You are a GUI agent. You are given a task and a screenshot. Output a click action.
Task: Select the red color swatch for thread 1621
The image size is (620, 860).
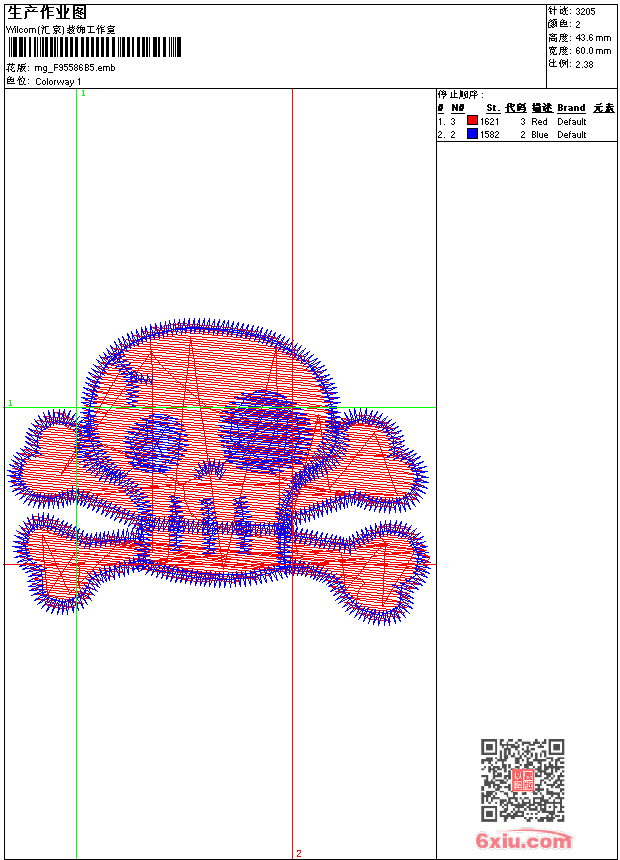tap(472, 121)
